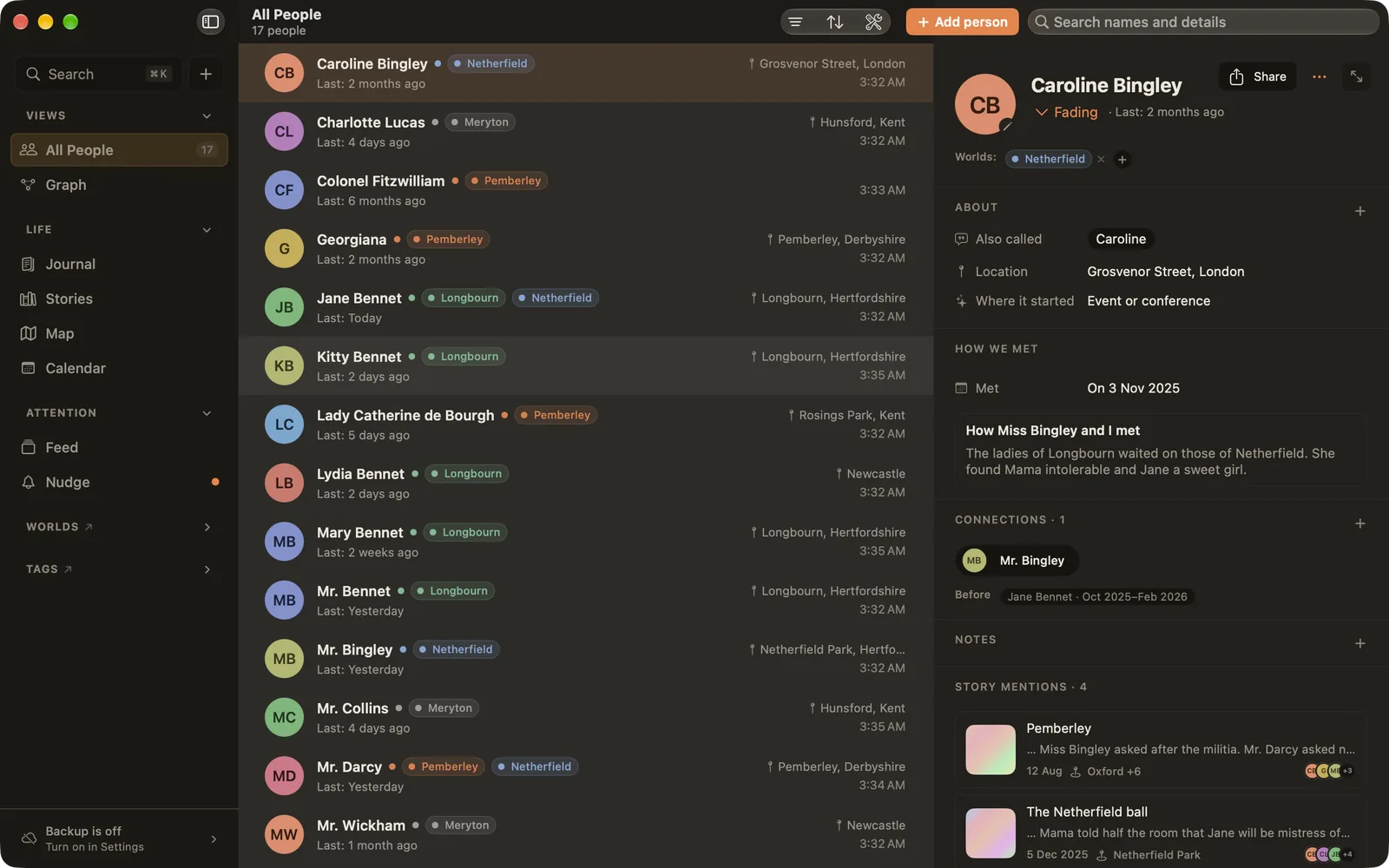Click the Add person button

[x=962, y=22]
